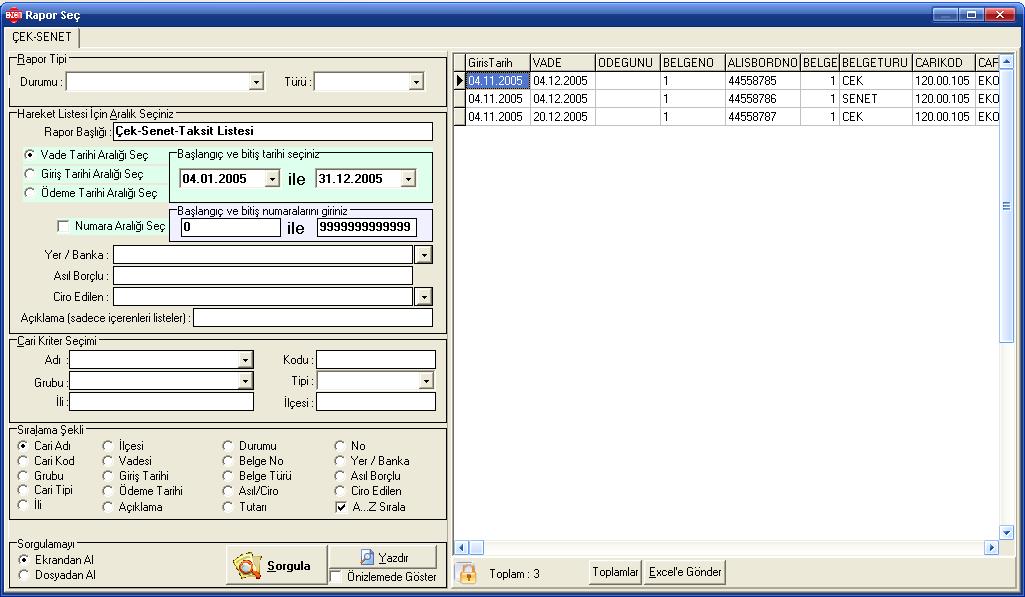Image resolution: width=1025 pixels, height=597 pixels.
Task: Select Giriş Tarihi Aralığı Seç option
Action: pos(29,174)
